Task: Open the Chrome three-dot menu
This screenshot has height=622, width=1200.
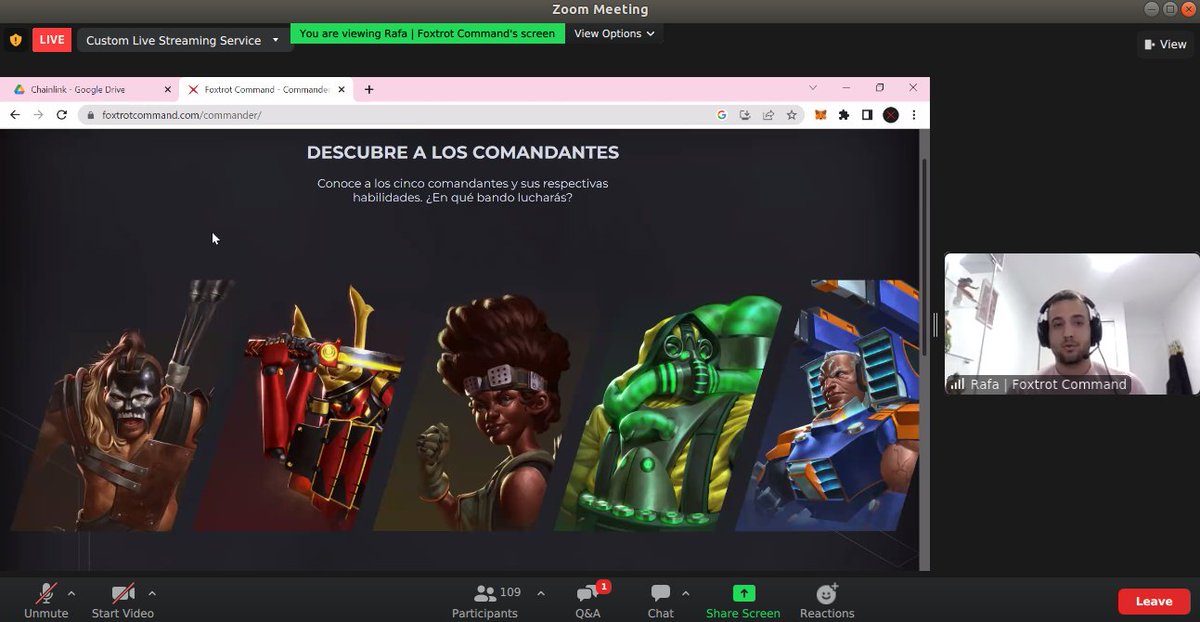Action: [914, 115]
